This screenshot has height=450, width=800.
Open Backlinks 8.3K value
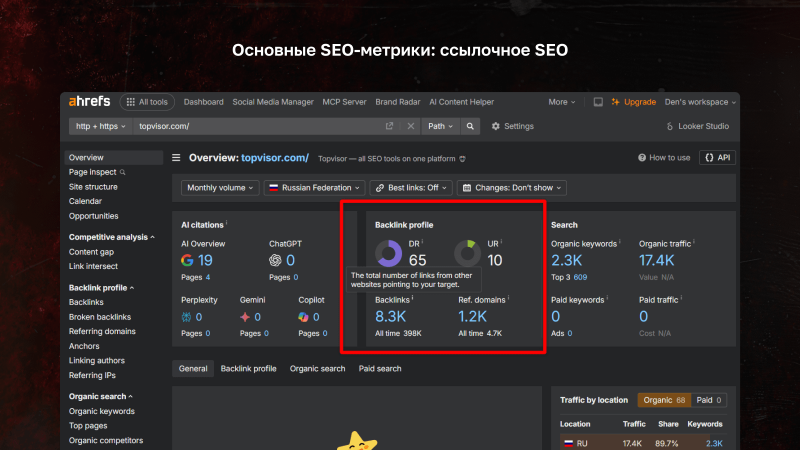(390, 317)
